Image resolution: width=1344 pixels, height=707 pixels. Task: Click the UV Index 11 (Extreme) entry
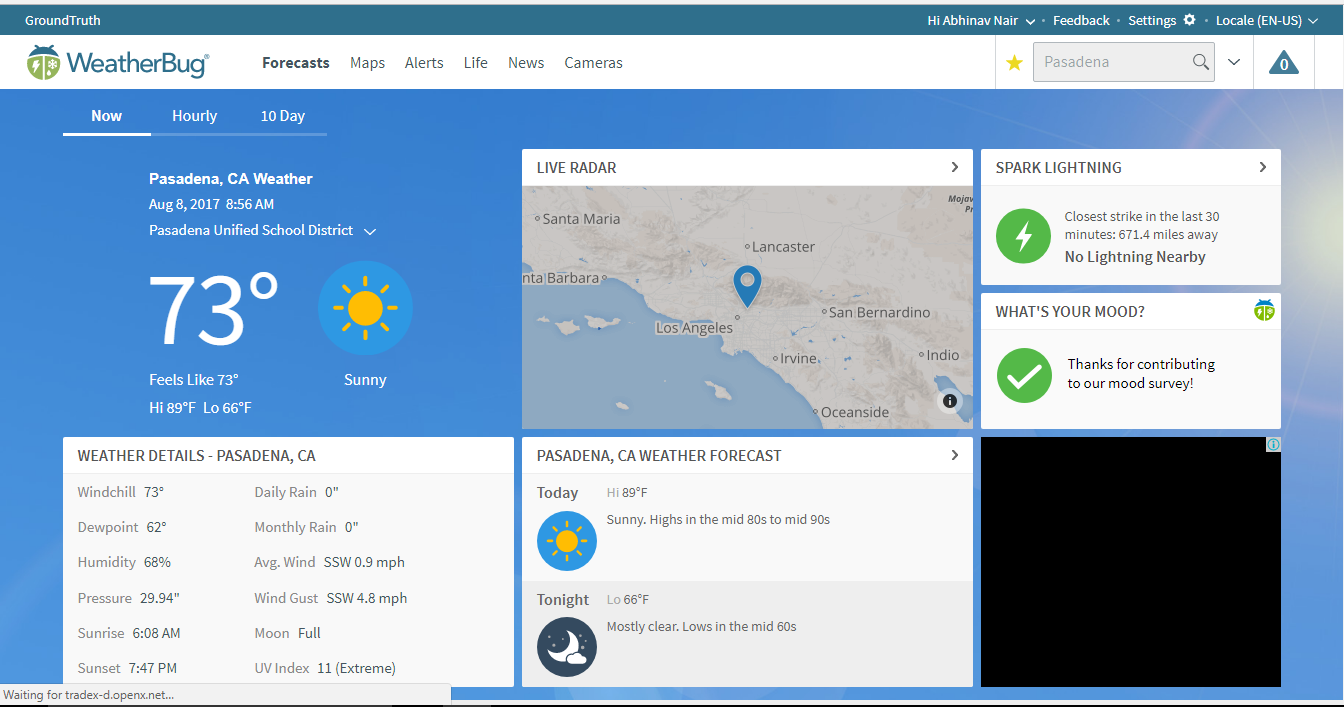tap(325, 668)
